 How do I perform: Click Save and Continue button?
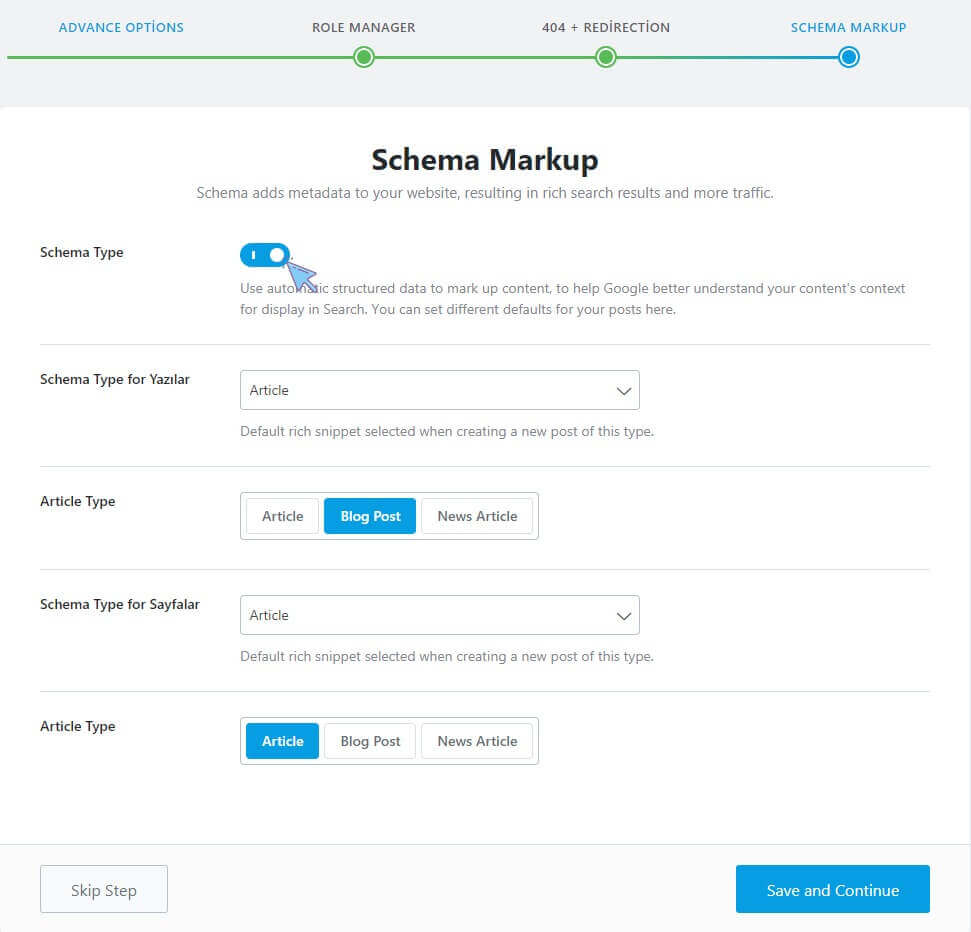coord(833,889)
